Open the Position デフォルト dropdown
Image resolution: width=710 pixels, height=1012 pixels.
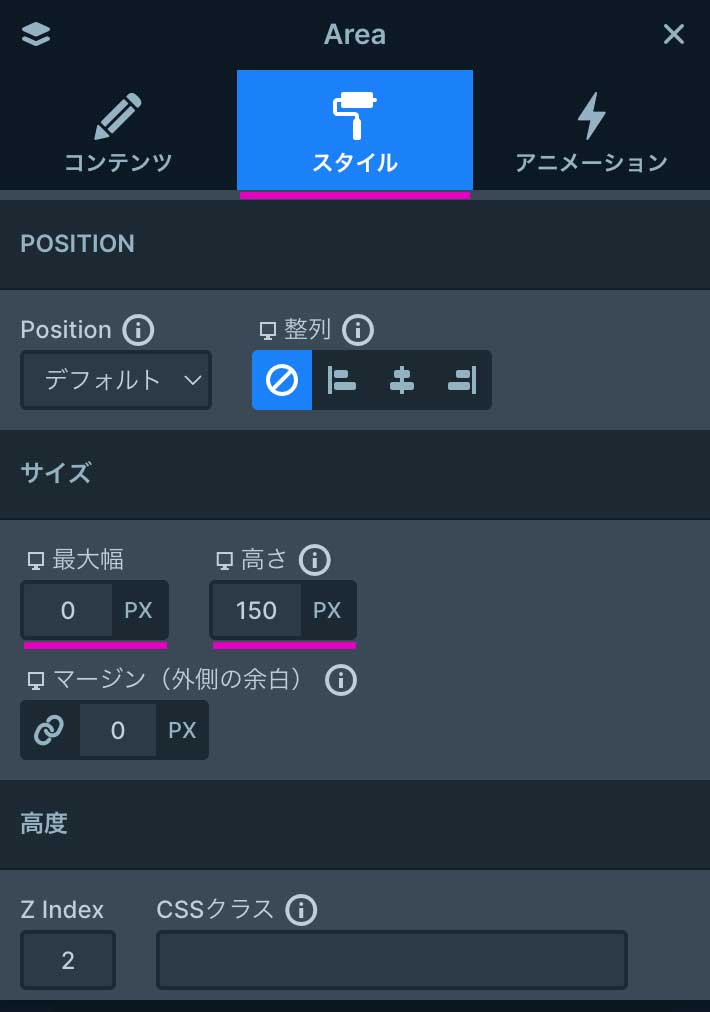tap(116, 380)
